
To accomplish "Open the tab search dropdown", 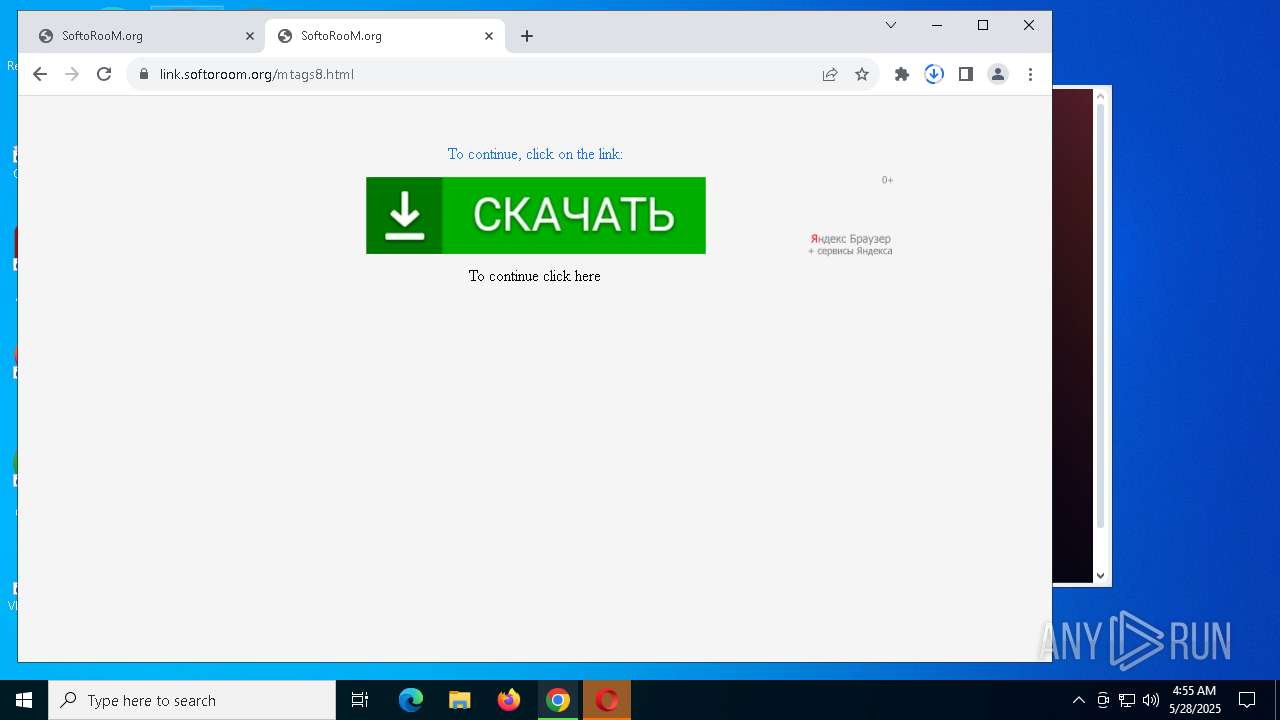I will pos(891,25).
